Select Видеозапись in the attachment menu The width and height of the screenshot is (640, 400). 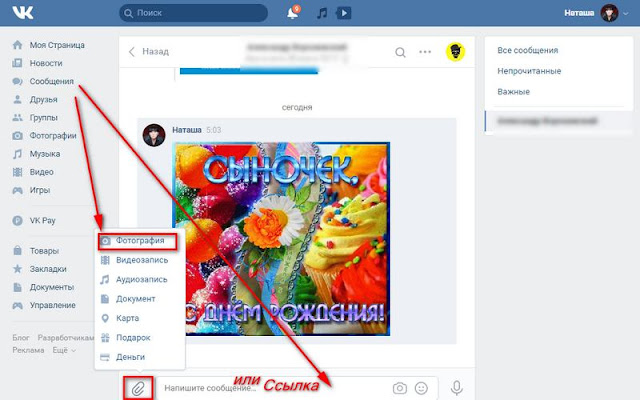[140, 260]
